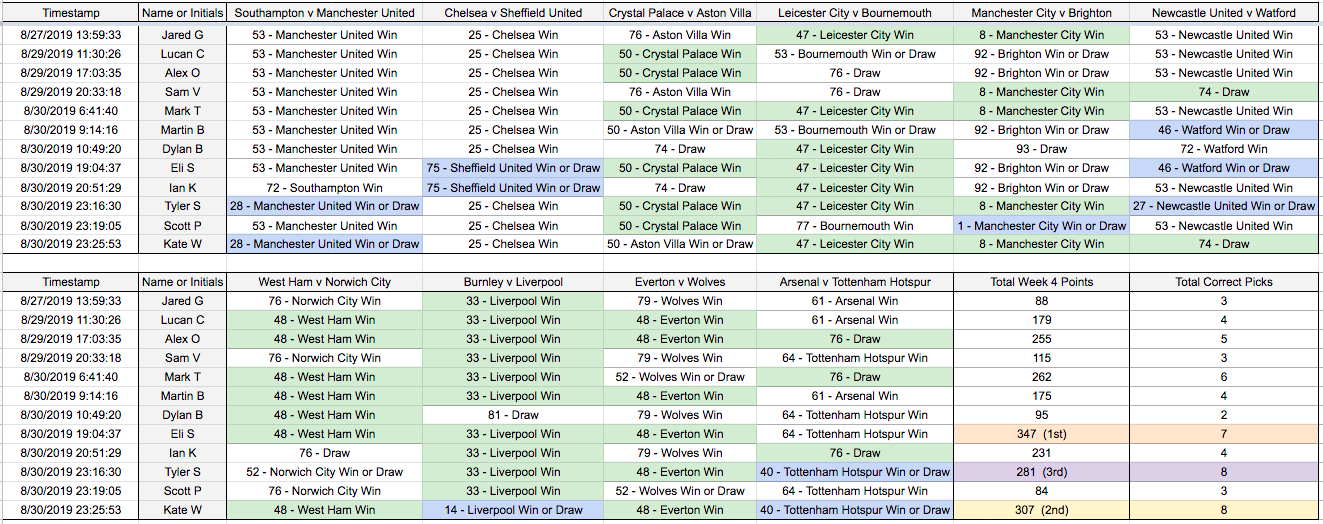Click the 14 - Liverpool Win or Draw cell
This screenshot has height=524, width=1323.
513,510
